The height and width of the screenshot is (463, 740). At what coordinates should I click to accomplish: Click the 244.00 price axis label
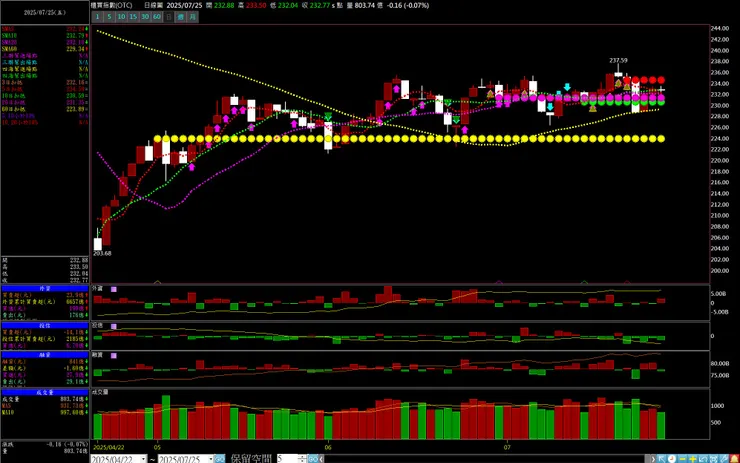(720, 28)
